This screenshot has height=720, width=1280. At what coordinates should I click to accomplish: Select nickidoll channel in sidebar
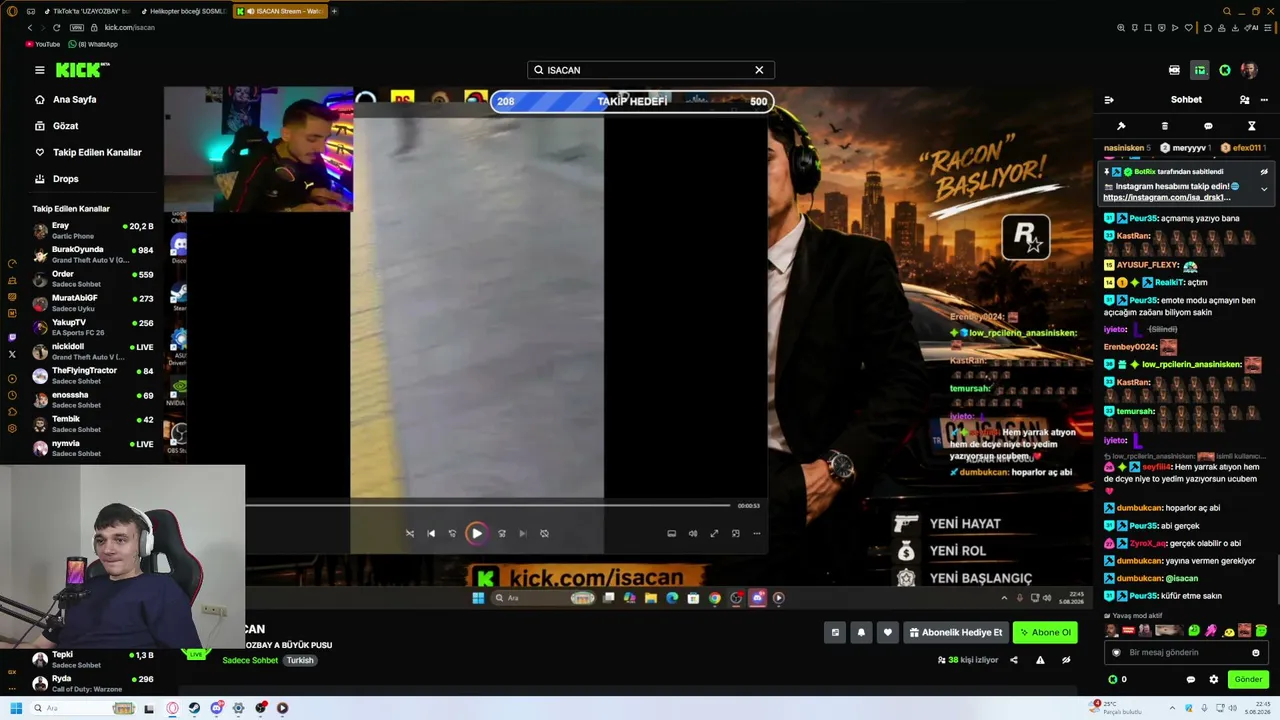[93, 351]
